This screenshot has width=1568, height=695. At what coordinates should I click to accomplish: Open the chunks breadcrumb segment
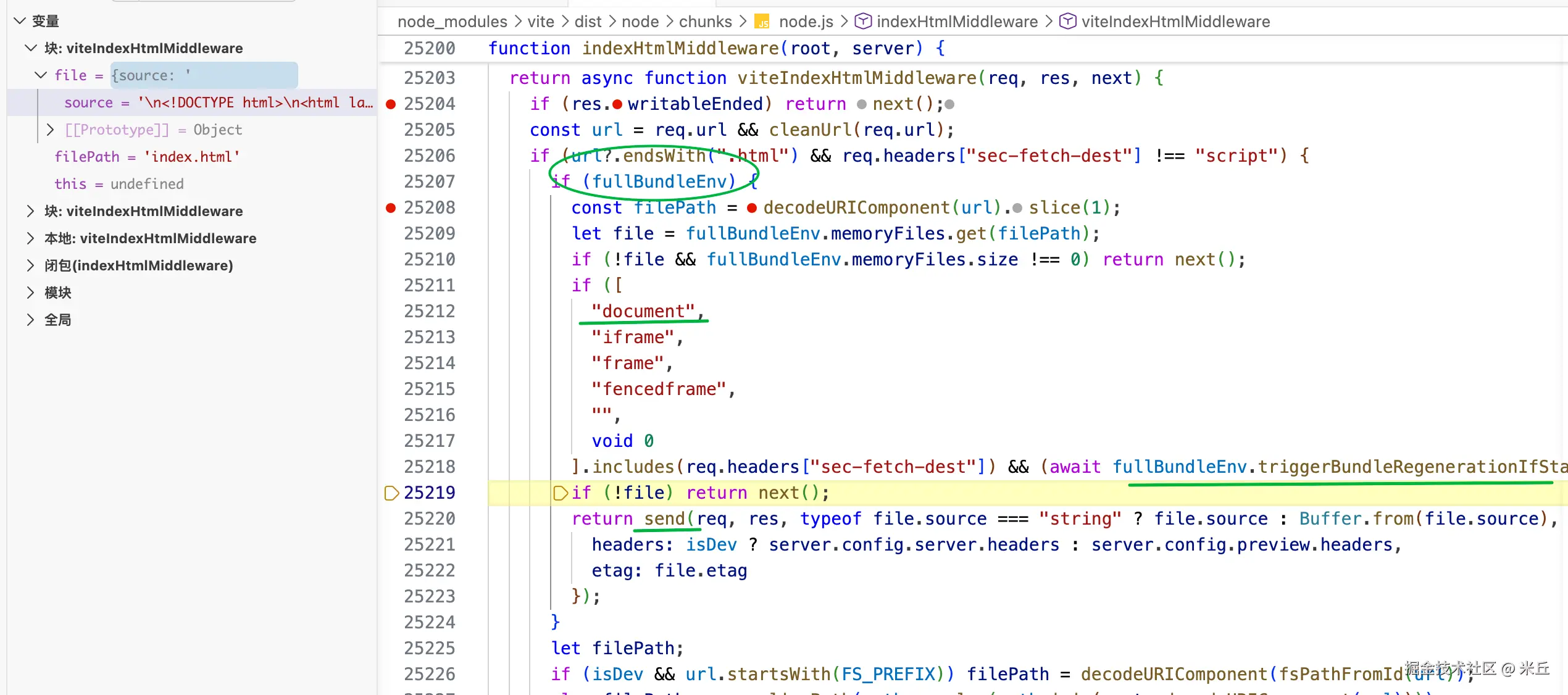click(x=705, y=22)
